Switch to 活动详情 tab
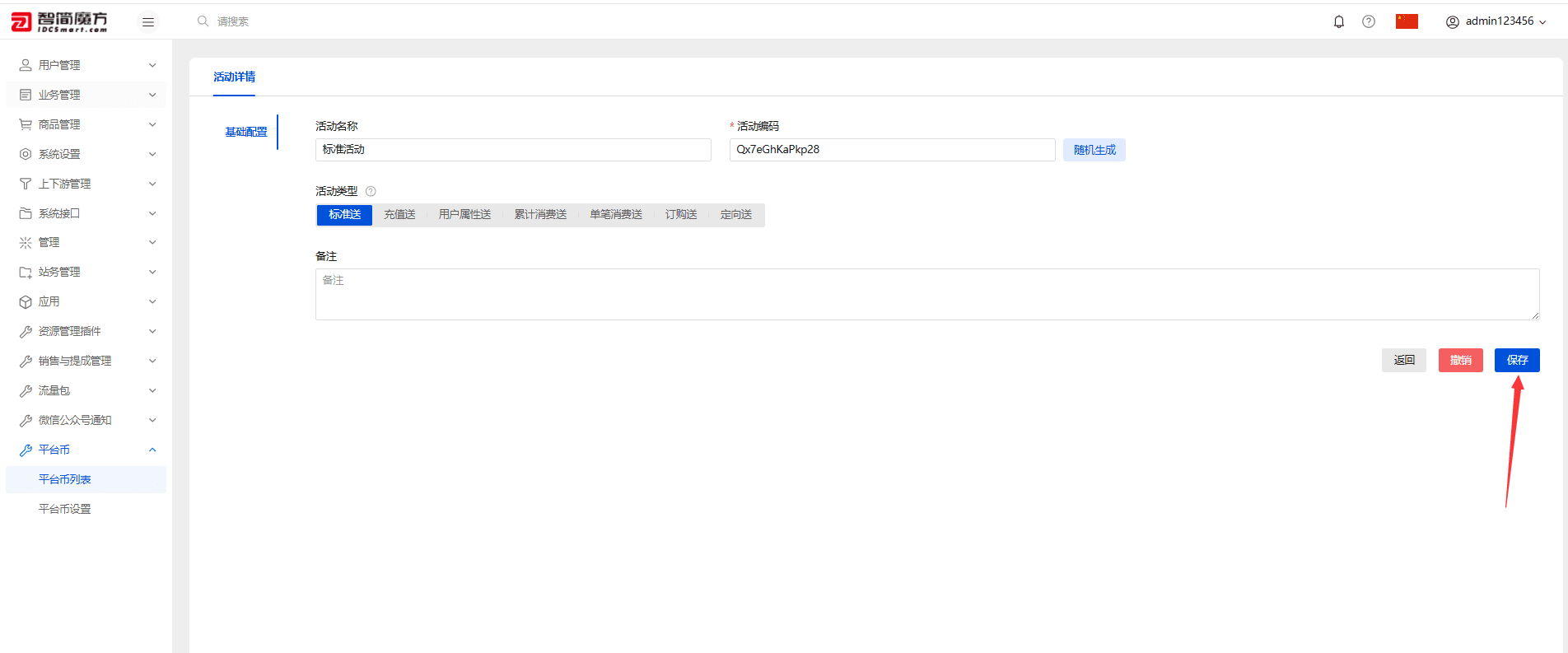 pyautogui.click(x=234, y=77)
